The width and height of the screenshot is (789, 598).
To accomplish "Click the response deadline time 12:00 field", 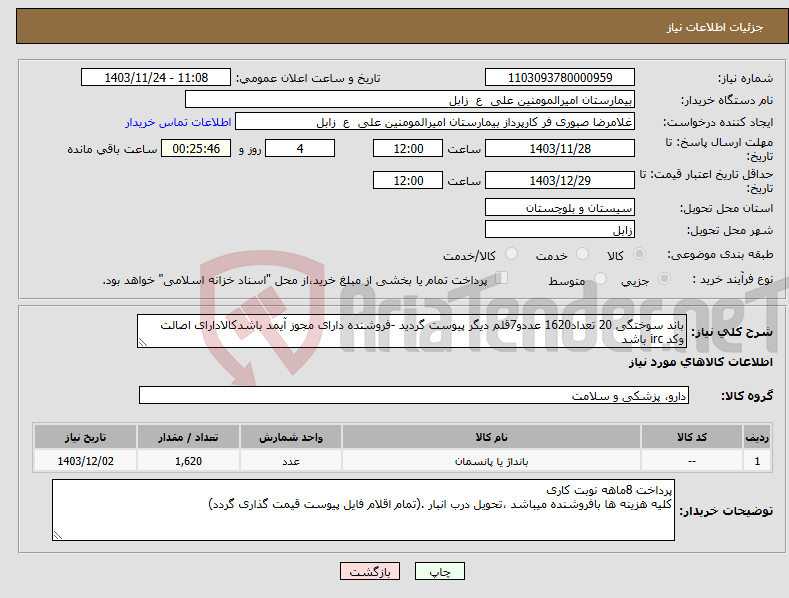I will [x=408, y=148].
